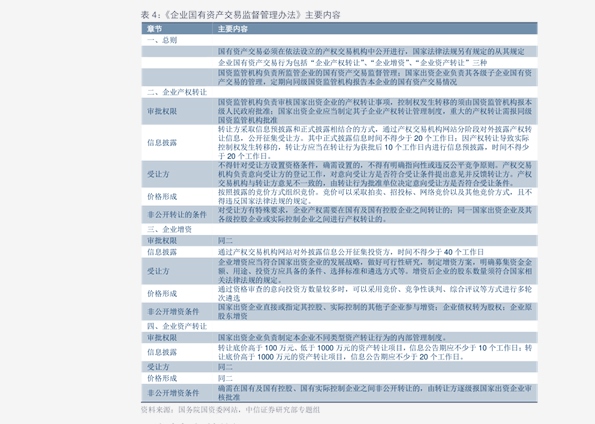Click '审批权限' beside '国资监管机构负责审核国家出资企业'
The height and width of the screenshot is (424, 595).
tap(162, 111)
